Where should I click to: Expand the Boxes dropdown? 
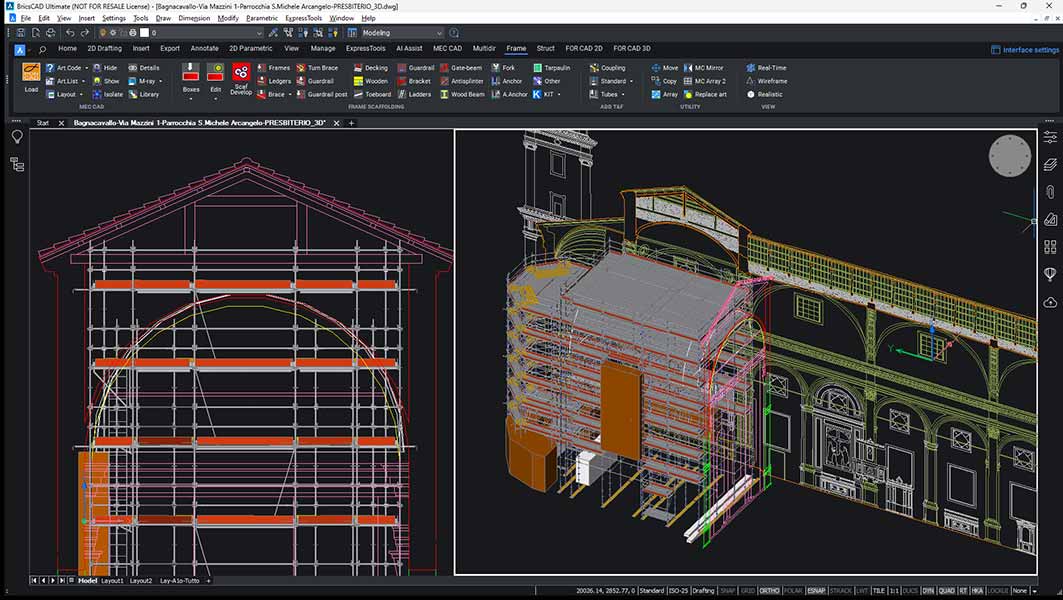[191, 99]
